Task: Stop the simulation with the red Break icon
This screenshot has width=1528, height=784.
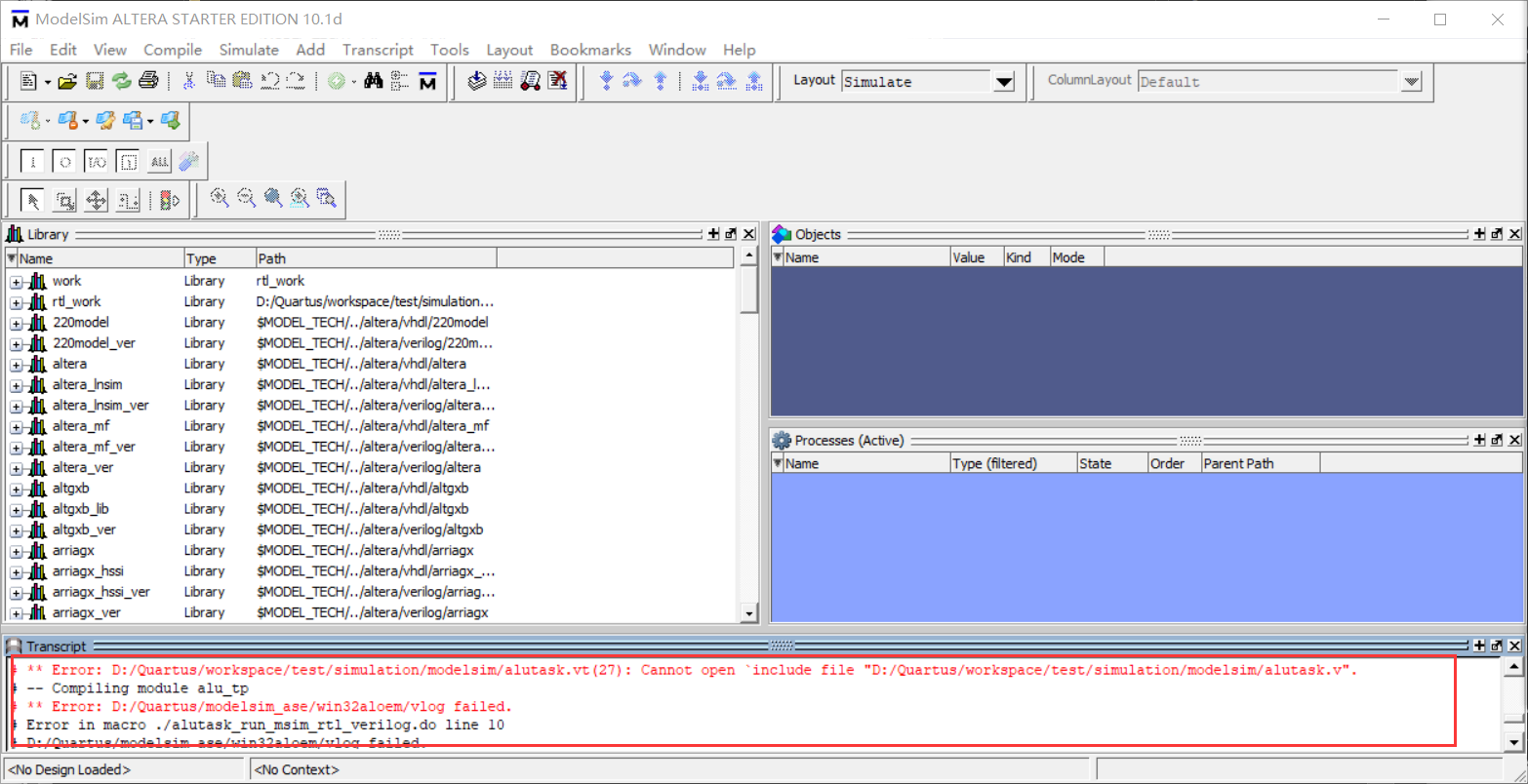Action: pos(557,81)
